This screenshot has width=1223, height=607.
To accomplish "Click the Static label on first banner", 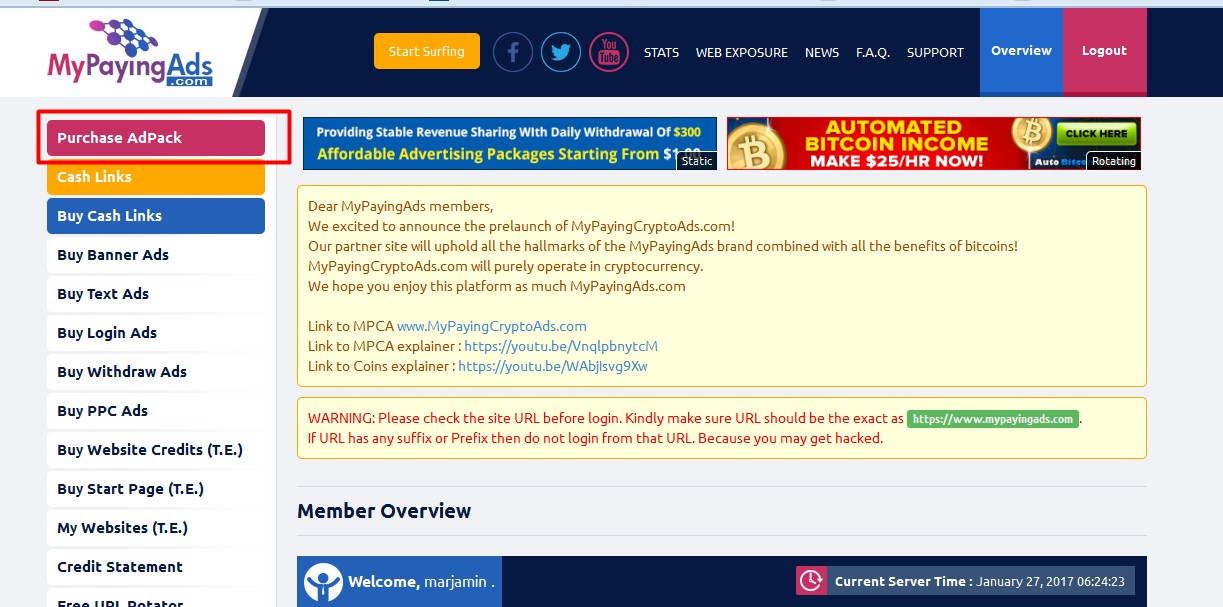I will (x=697, y=161).
